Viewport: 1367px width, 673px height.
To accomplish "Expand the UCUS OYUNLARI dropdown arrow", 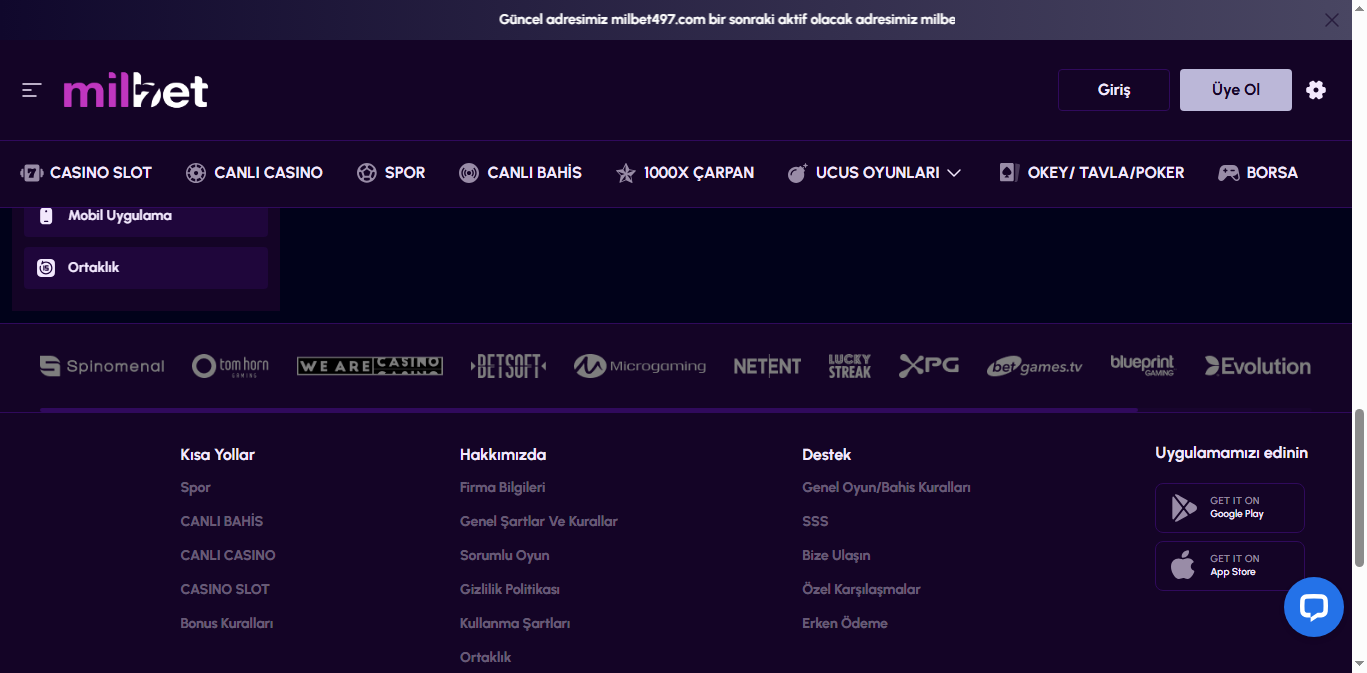I will tap(954, 173).
